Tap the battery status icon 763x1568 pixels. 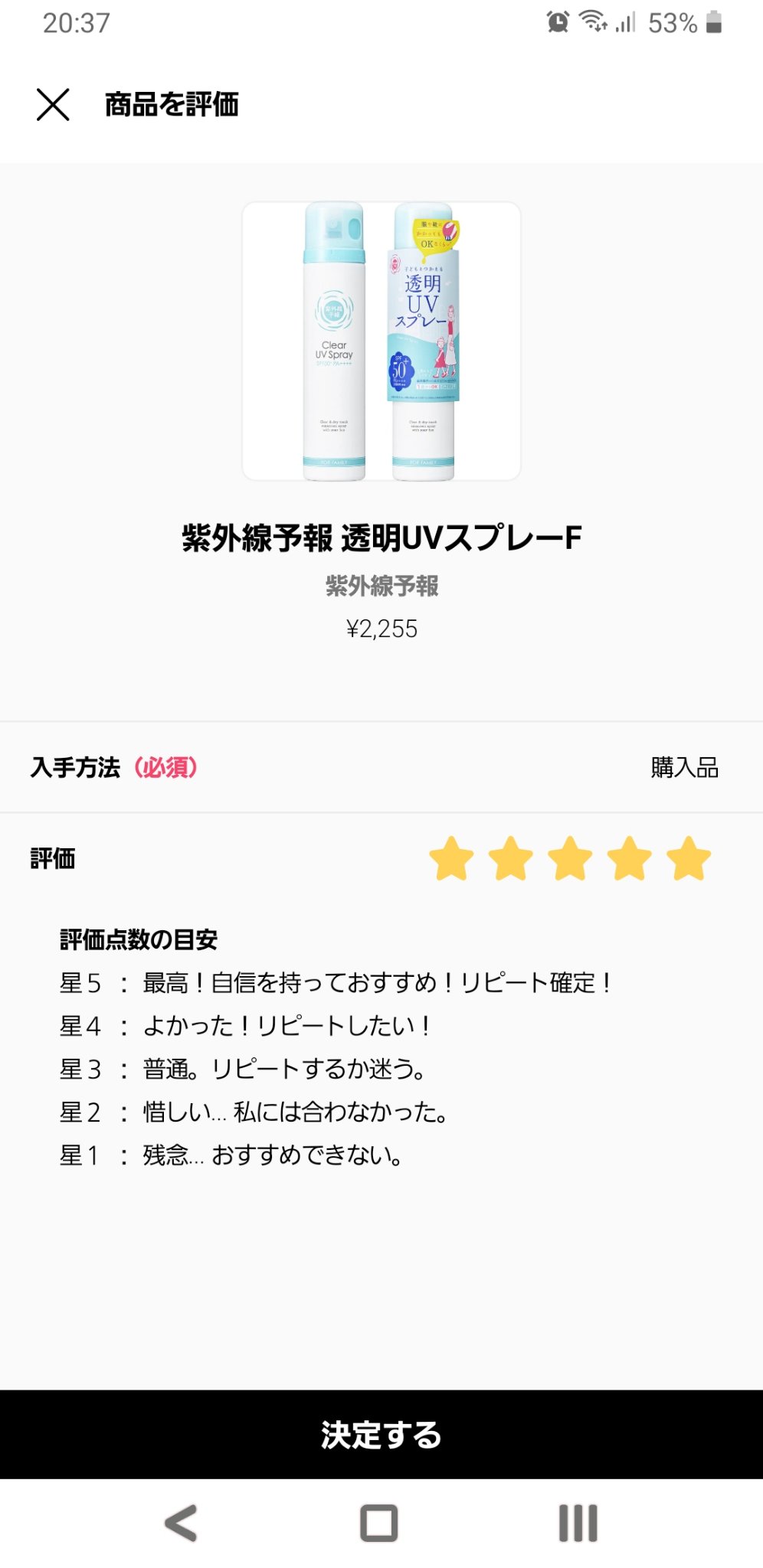pyautogui.click(x=714, y=22)
